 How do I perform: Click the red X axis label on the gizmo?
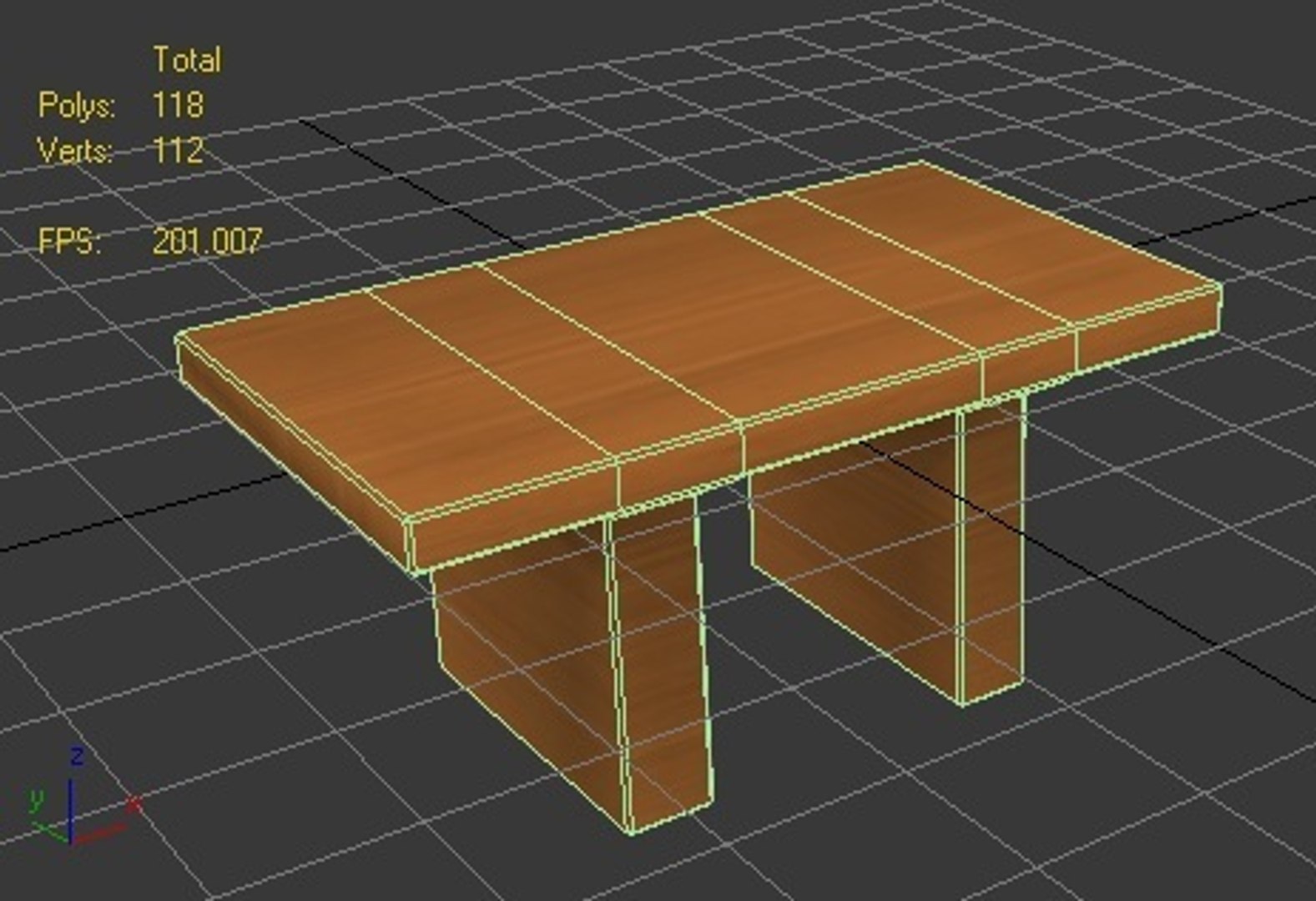[x=134, y=804]
